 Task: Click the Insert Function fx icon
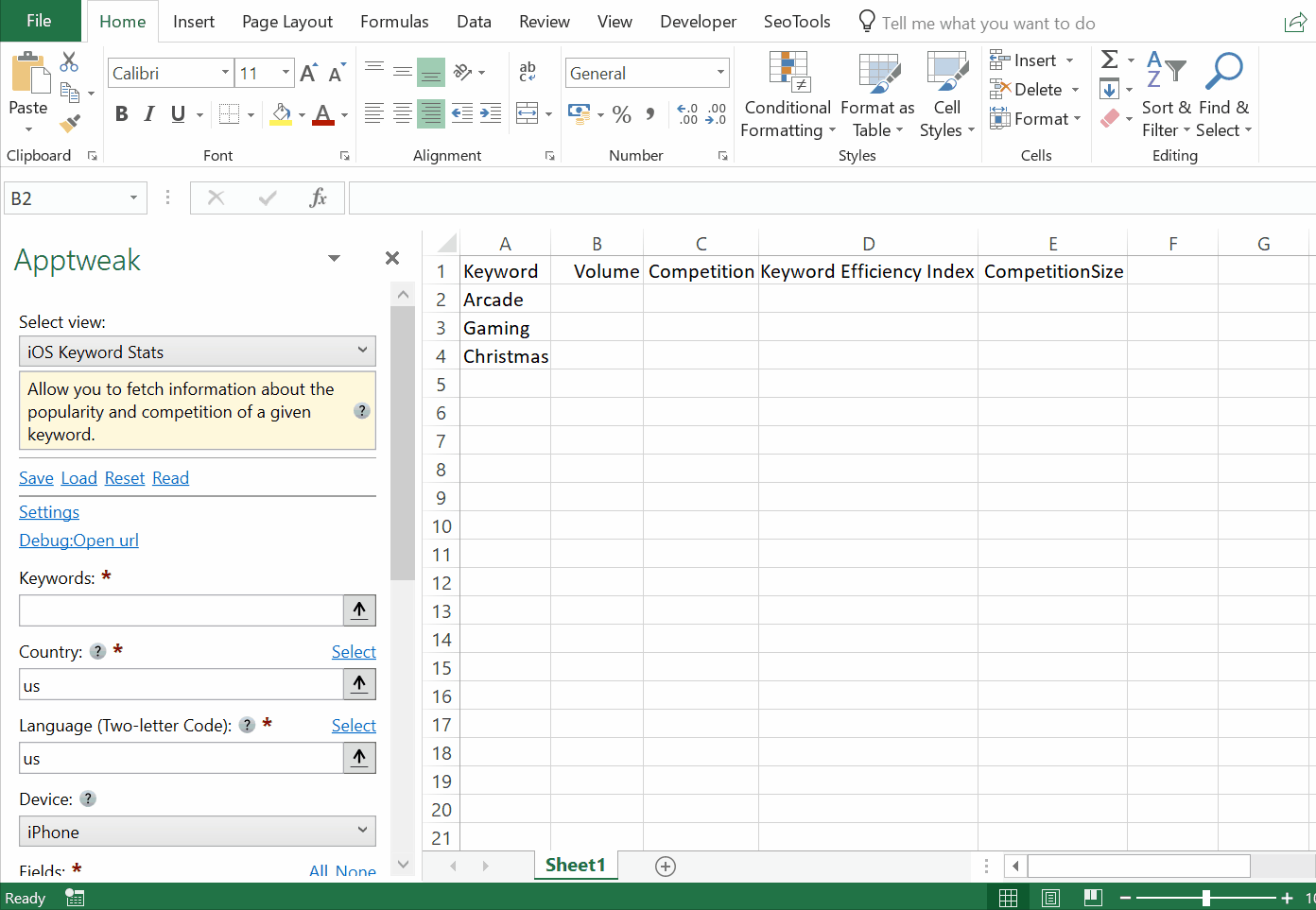(x=319, y=197)
